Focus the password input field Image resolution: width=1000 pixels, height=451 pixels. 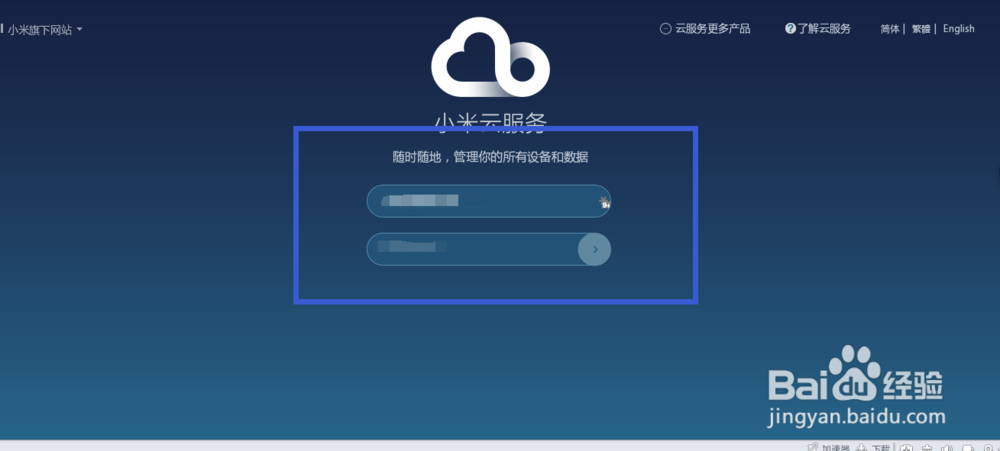[x=489, y=249]
